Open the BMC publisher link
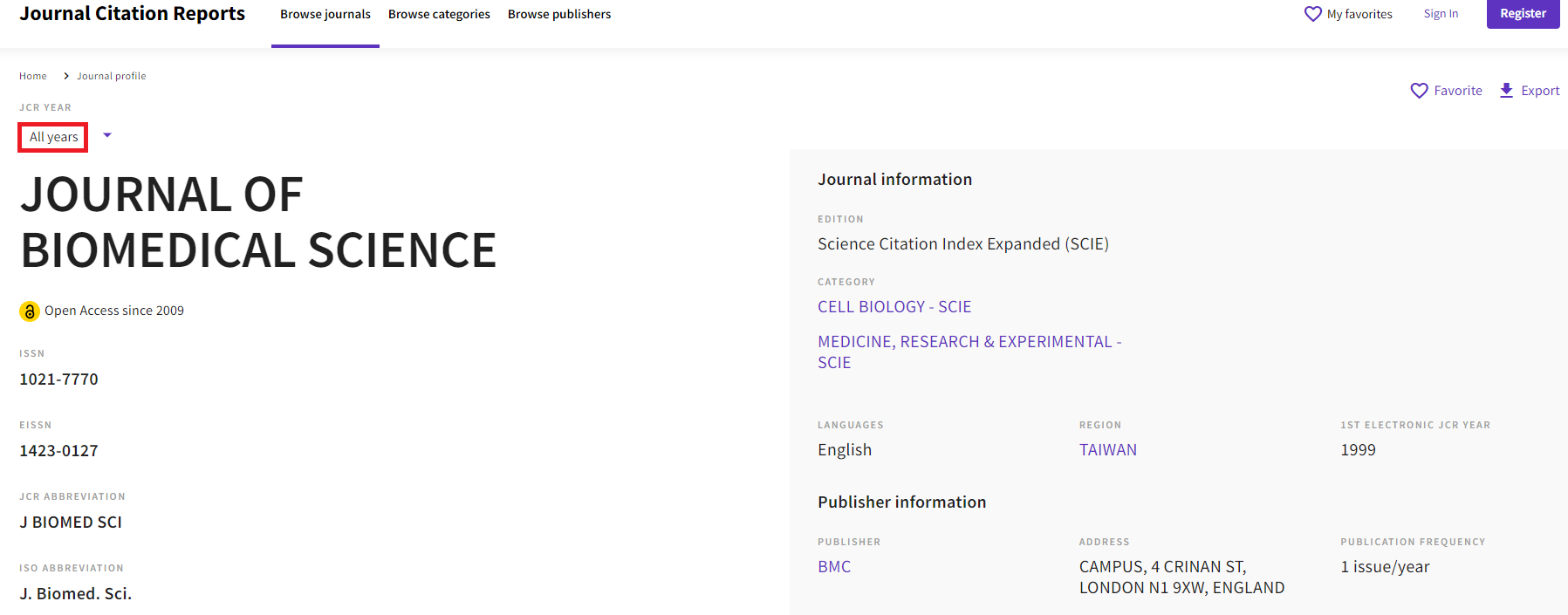The width and height of the screenshot is (1568, 615). 834,567
